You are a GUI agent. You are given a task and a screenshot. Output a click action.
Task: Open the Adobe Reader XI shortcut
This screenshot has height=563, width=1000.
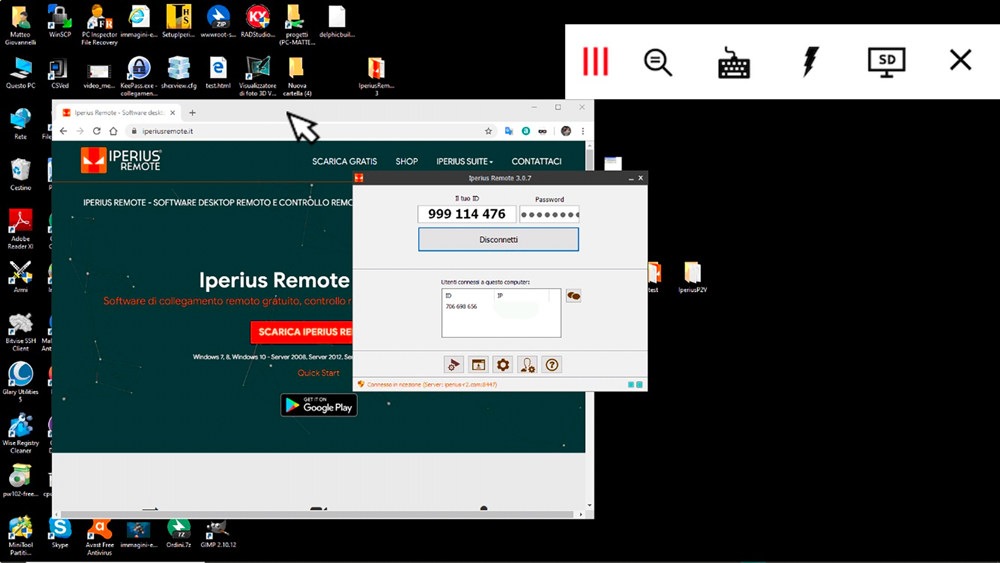coord(20,229)
